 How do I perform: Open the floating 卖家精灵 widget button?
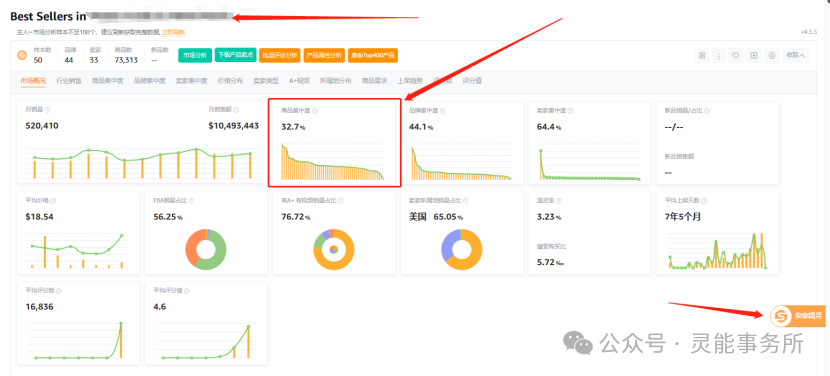tap(798, 316)
